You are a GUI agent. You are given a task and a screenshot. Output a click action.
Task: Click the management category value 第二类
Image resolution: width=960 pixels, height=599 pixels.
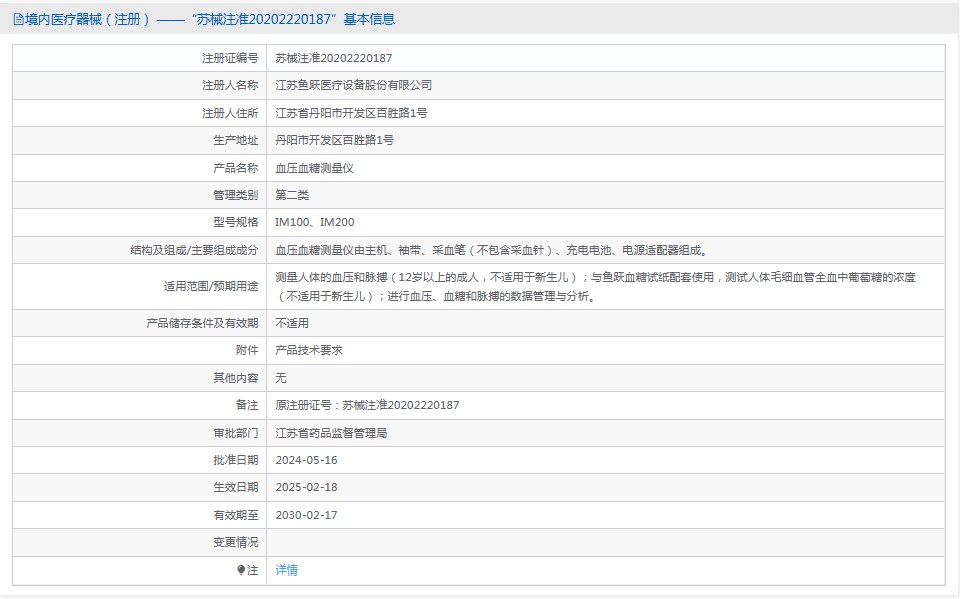point(292,195)
